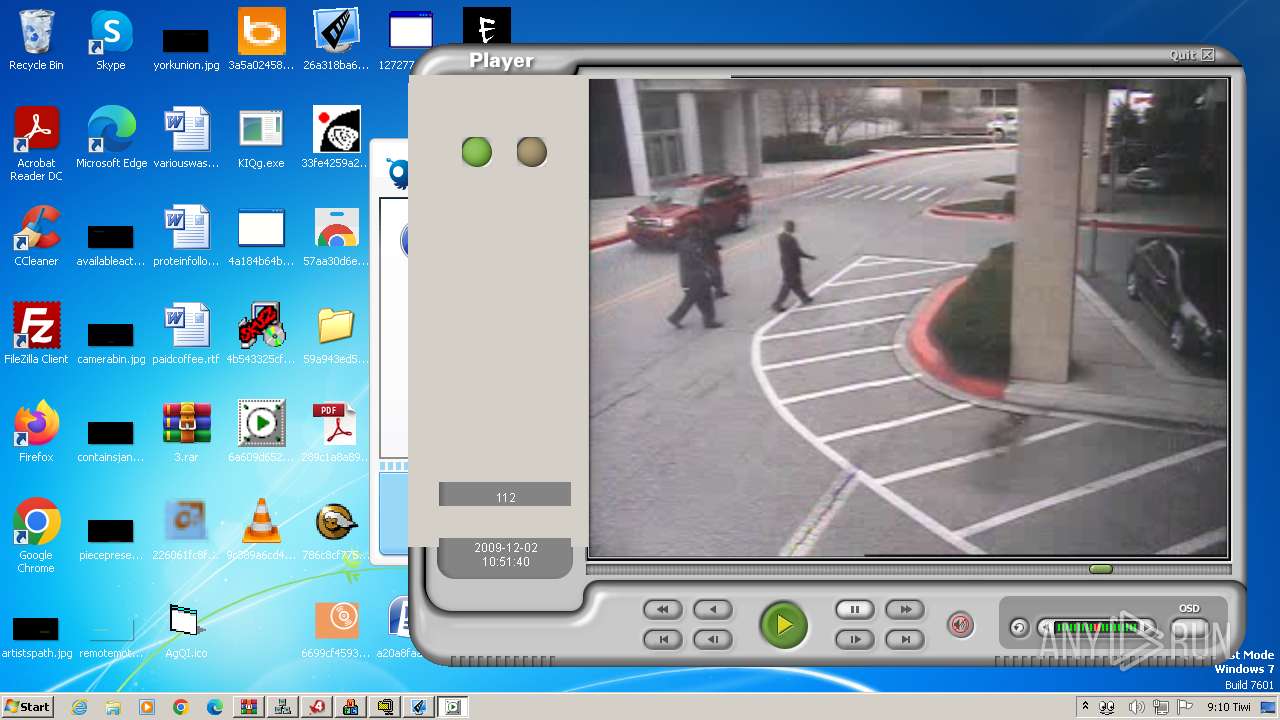Click the fast rewind double-arrow button
The image size is (1280, 720).
[663, 609]
